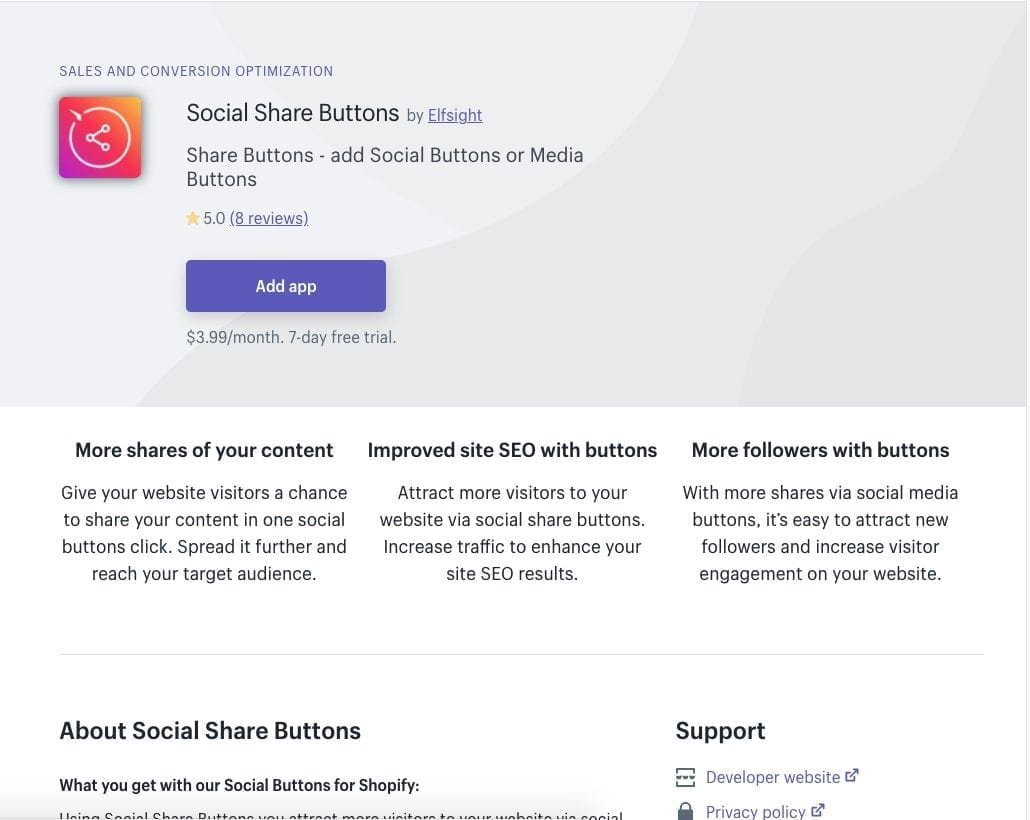Click the Social Share Buttons app logo

[x=100, y=137]
